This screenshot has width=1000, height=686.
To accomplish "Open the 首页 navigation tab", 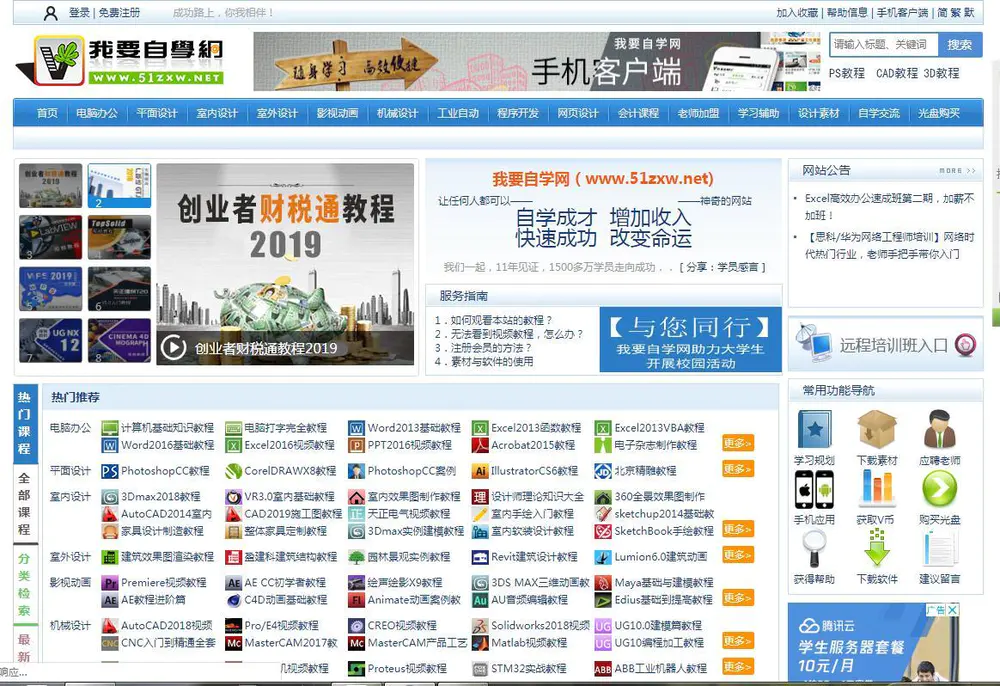I will (x=47, y=113).
